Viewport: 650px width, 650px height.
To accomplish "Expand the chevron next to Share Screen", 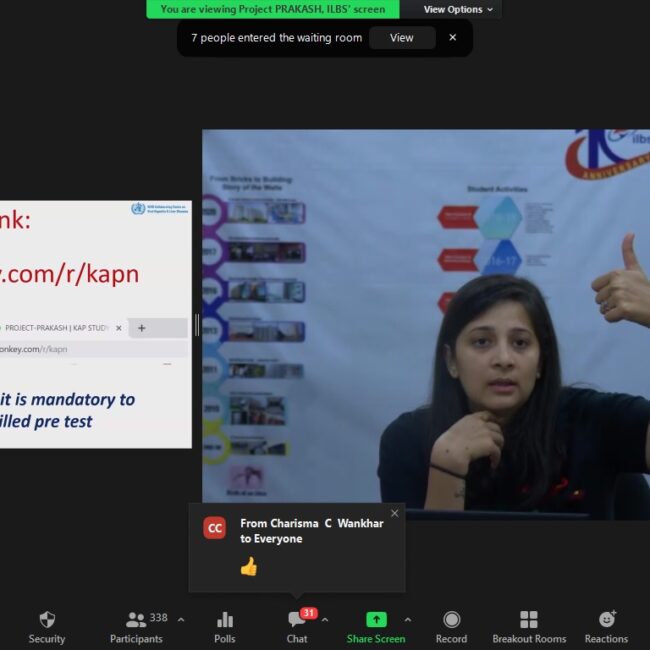I will [x=407, y=620].
